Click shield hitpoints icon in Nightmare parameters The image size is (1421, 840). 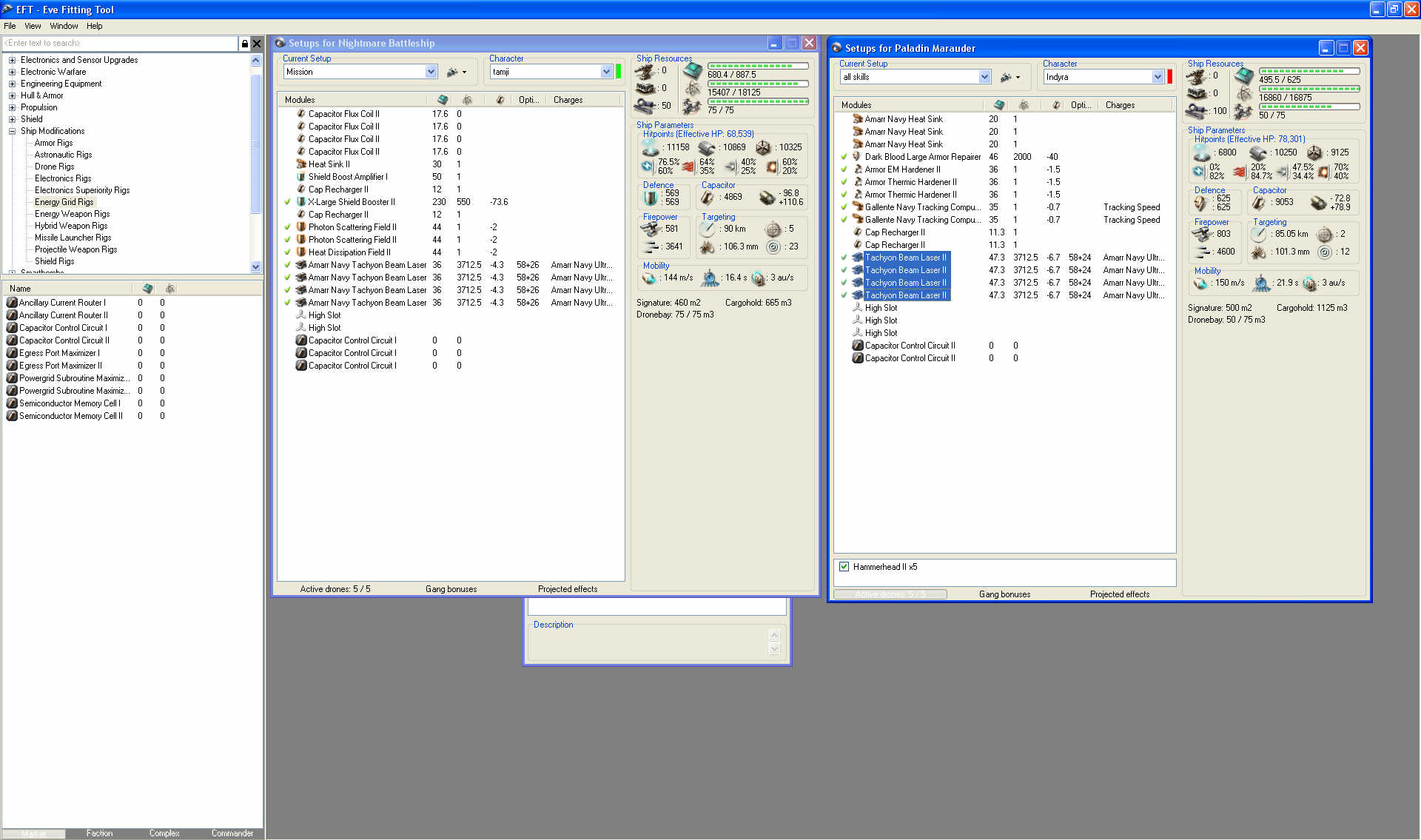pos(651,147)
